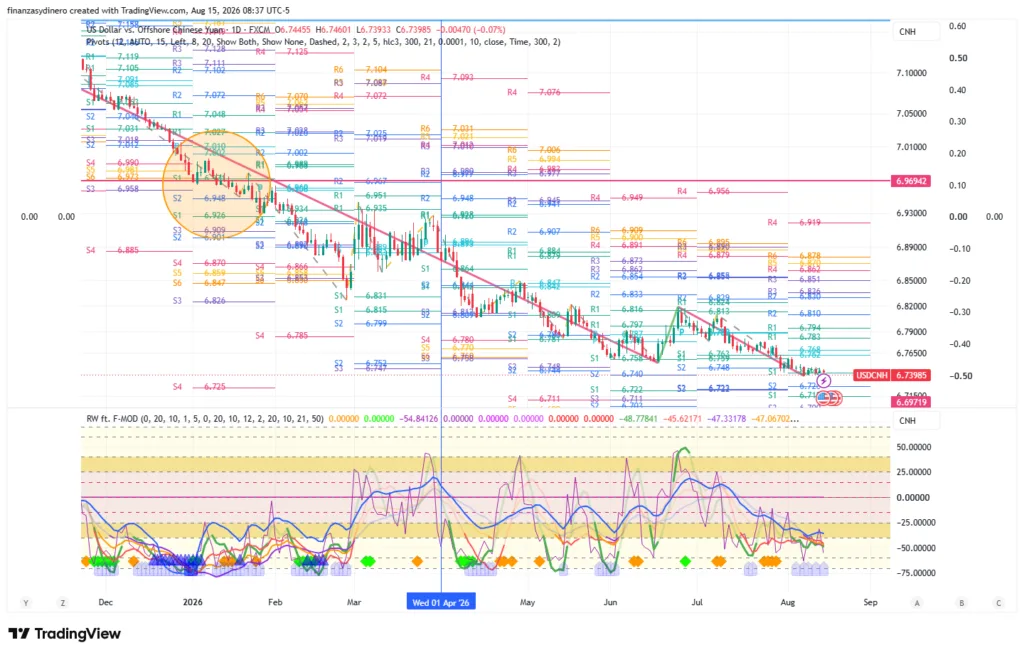Click the 6.82000 price scale value
The image size is (1024, 655).
point(911,306)
